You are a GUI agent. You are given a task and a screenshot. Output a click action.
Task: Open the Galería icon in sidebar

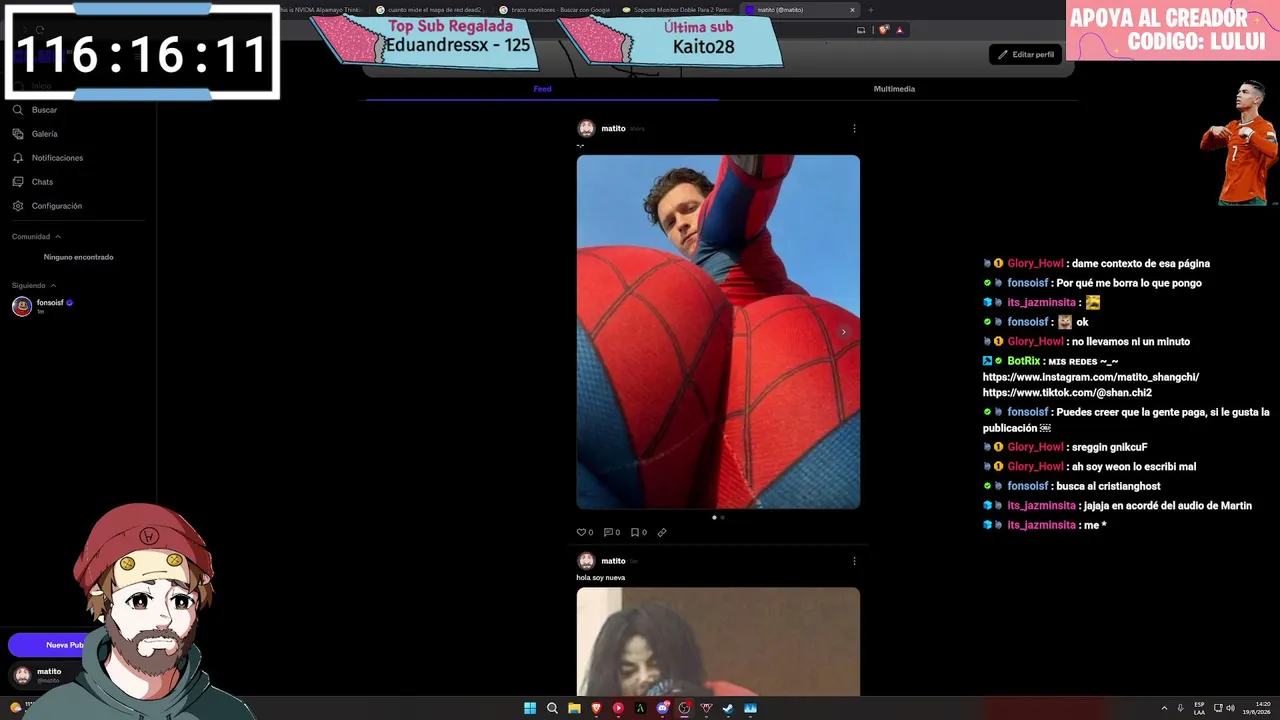pos(18,134)
